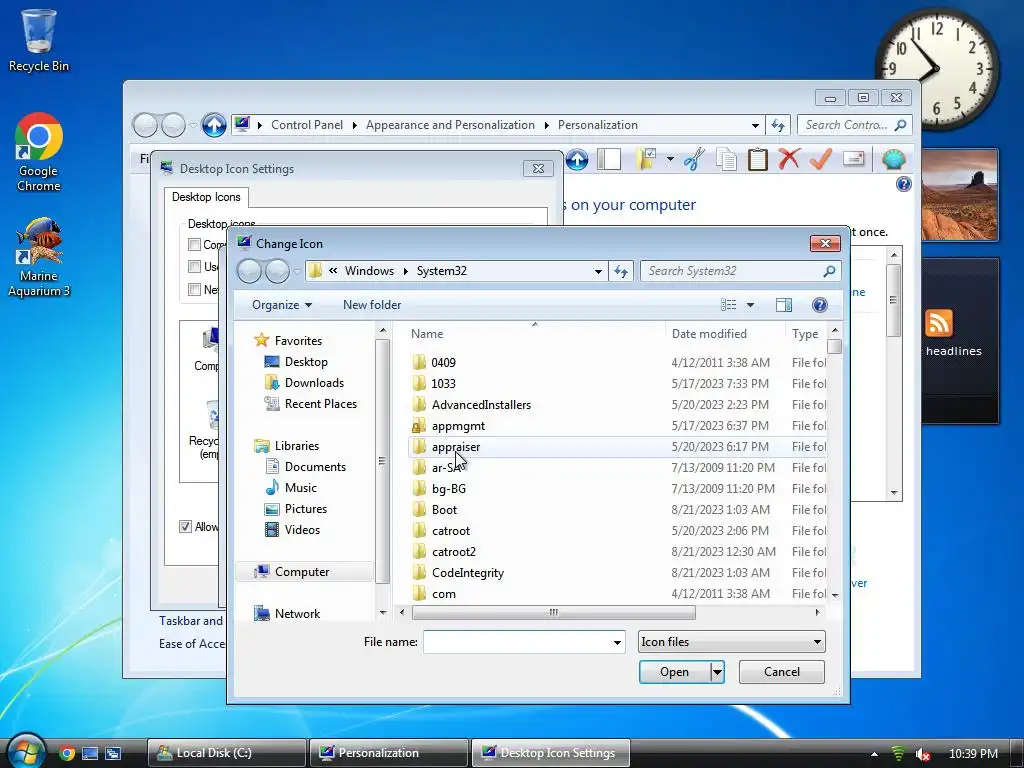Screen dimensions: 1024x768
Task: Click the Email envelope icon in Personalization toolbar
Action: tap(853, 158)
